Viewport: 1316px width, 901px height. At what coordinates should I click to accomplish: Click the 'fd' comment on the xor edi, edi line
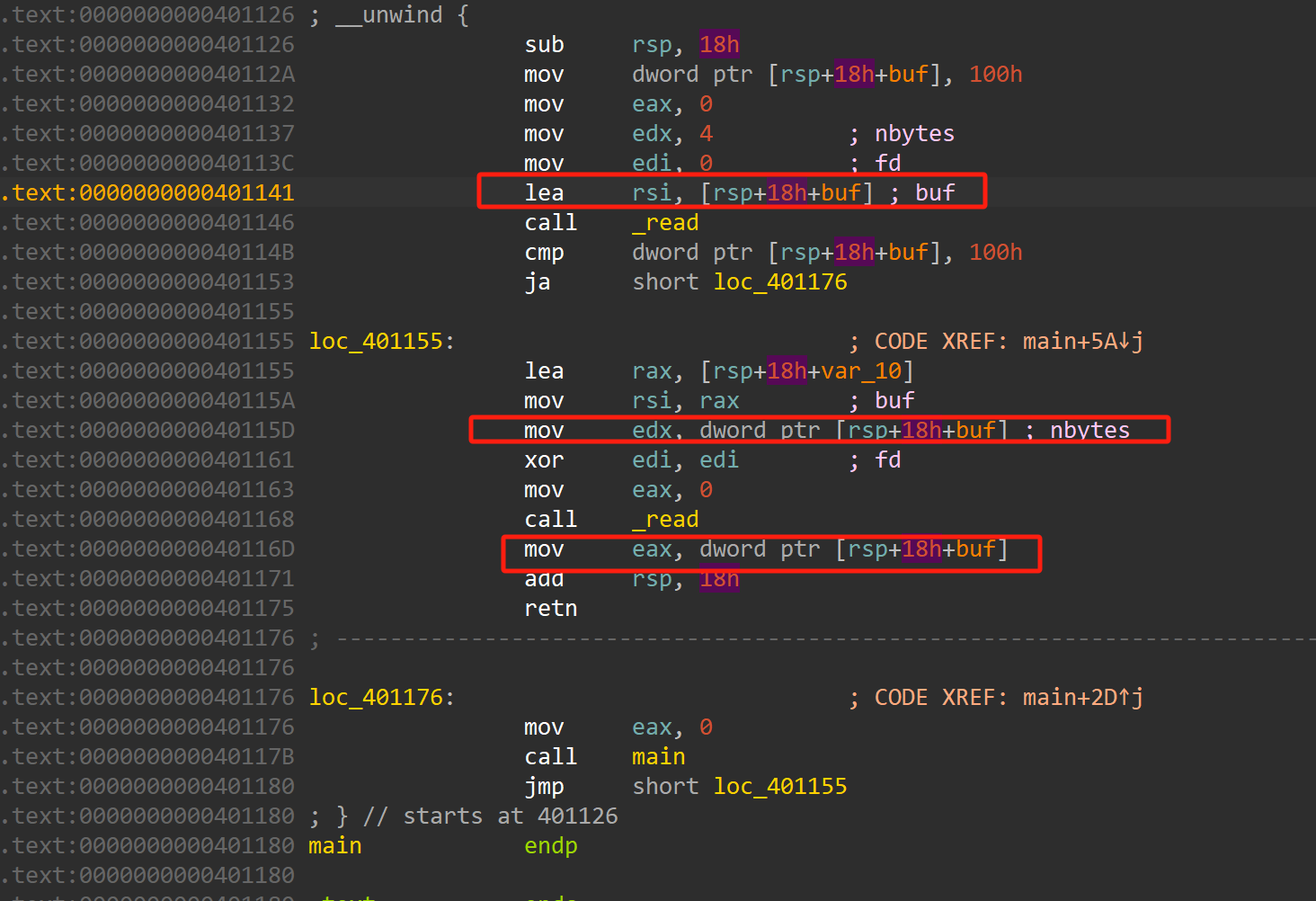888,459
